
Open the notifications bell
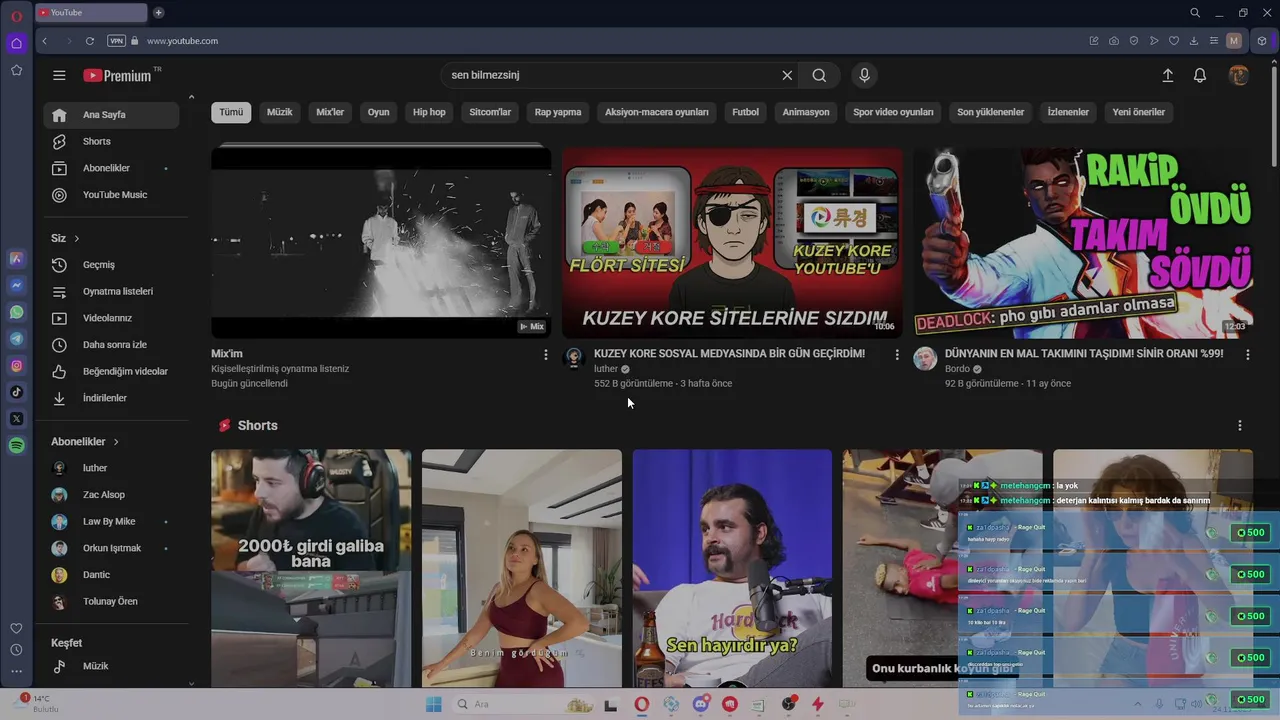tap(1200, 75)
